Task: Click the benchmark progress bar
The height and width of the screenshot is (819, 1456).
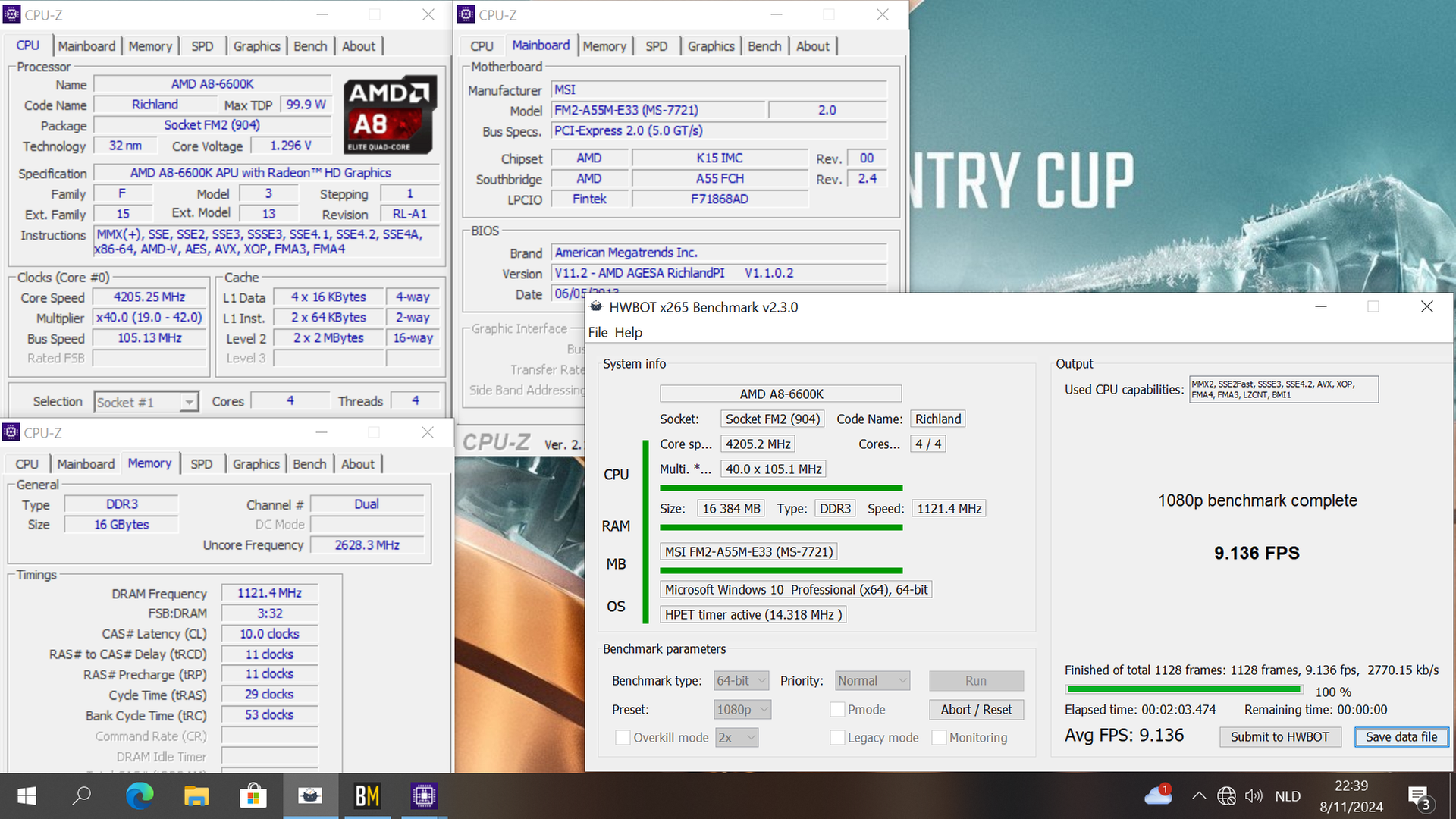Action: [x=1184, y=689]
